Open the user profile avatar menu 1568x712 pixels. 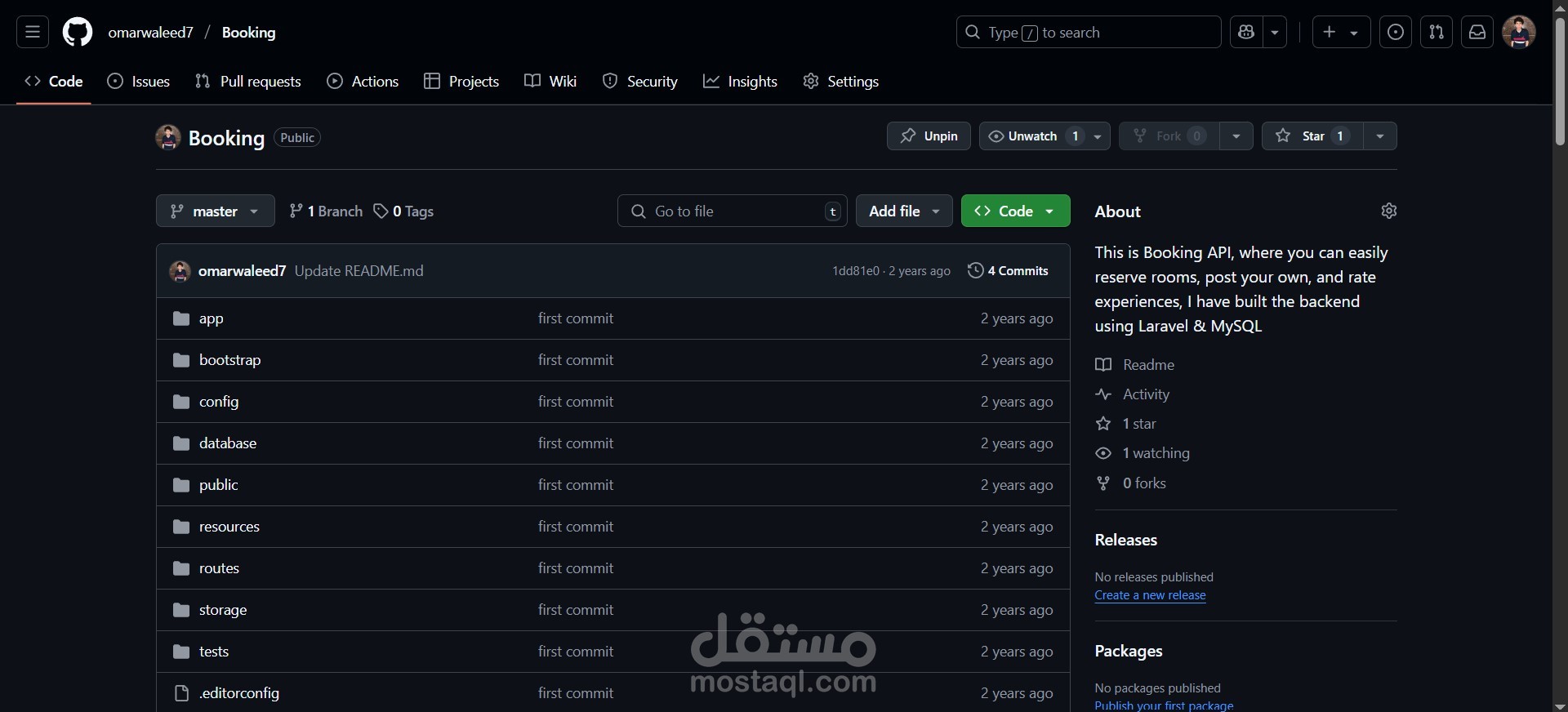click(x=1519, y=32)
